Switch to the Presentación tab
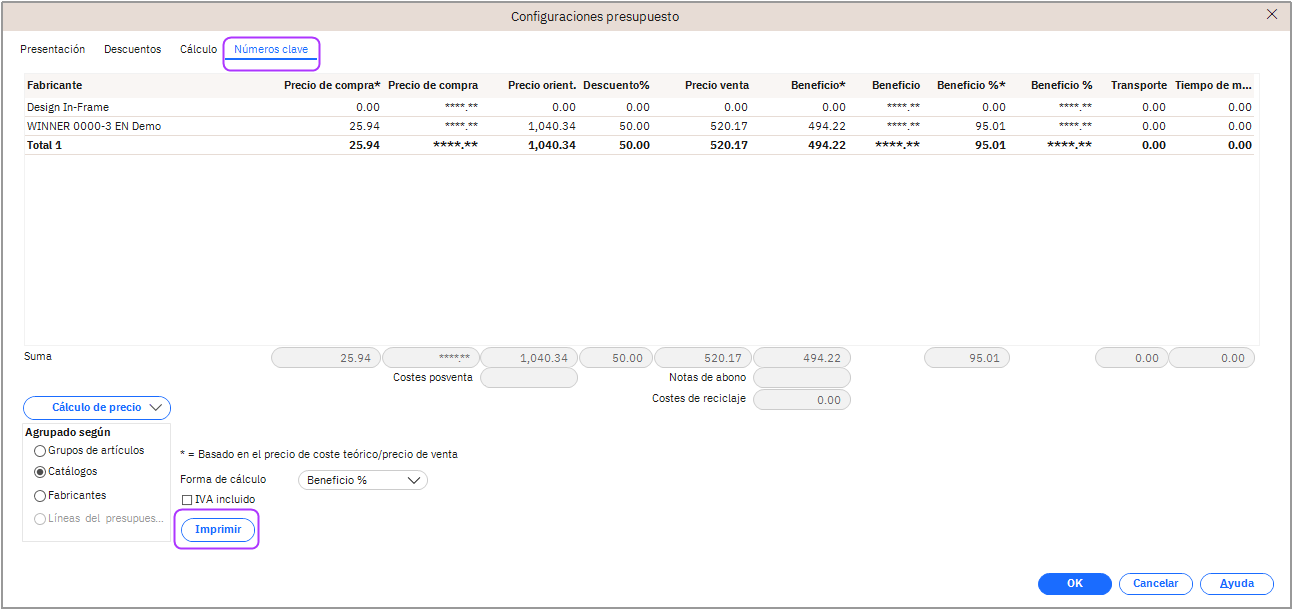Viewport: 1293px width, 610px height. [x=53, y=49]
